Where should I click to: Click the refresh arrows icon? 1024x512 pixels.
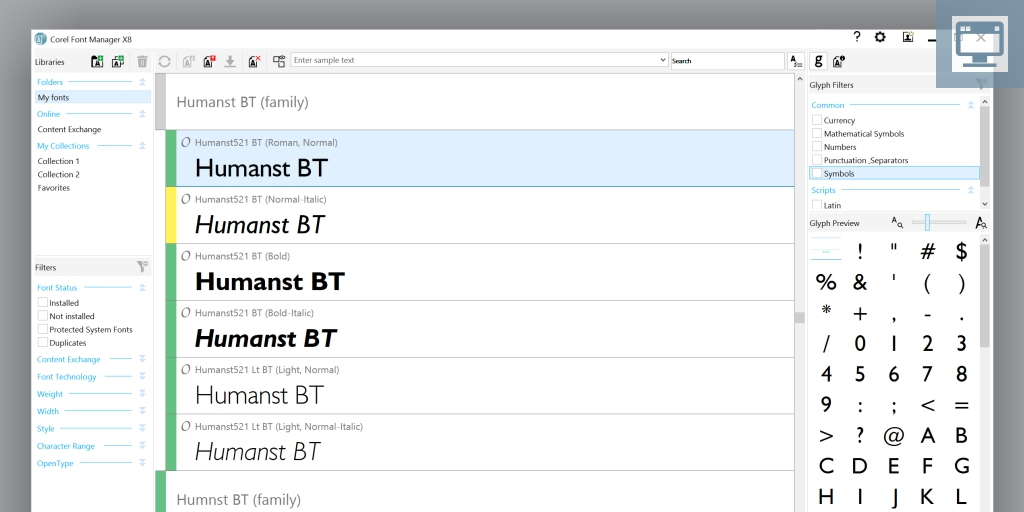point(164,61)
